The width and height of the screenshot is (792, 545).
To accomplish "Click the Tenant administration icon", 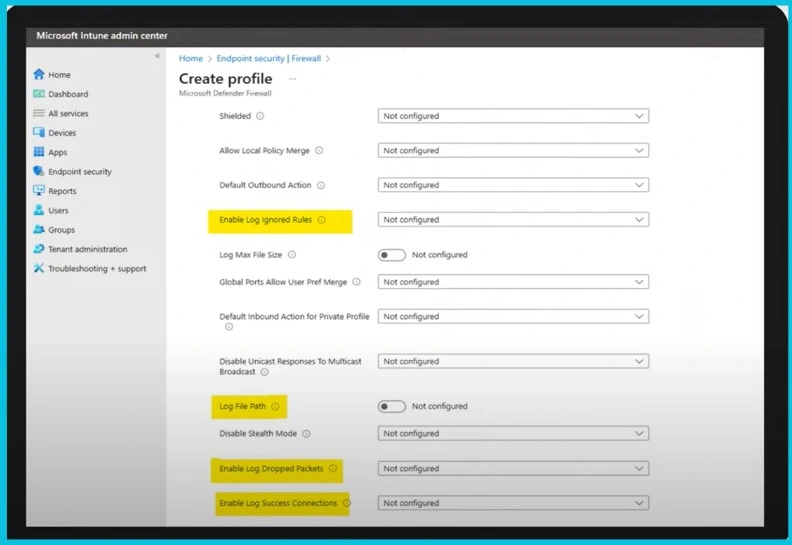I will (39, 249).
